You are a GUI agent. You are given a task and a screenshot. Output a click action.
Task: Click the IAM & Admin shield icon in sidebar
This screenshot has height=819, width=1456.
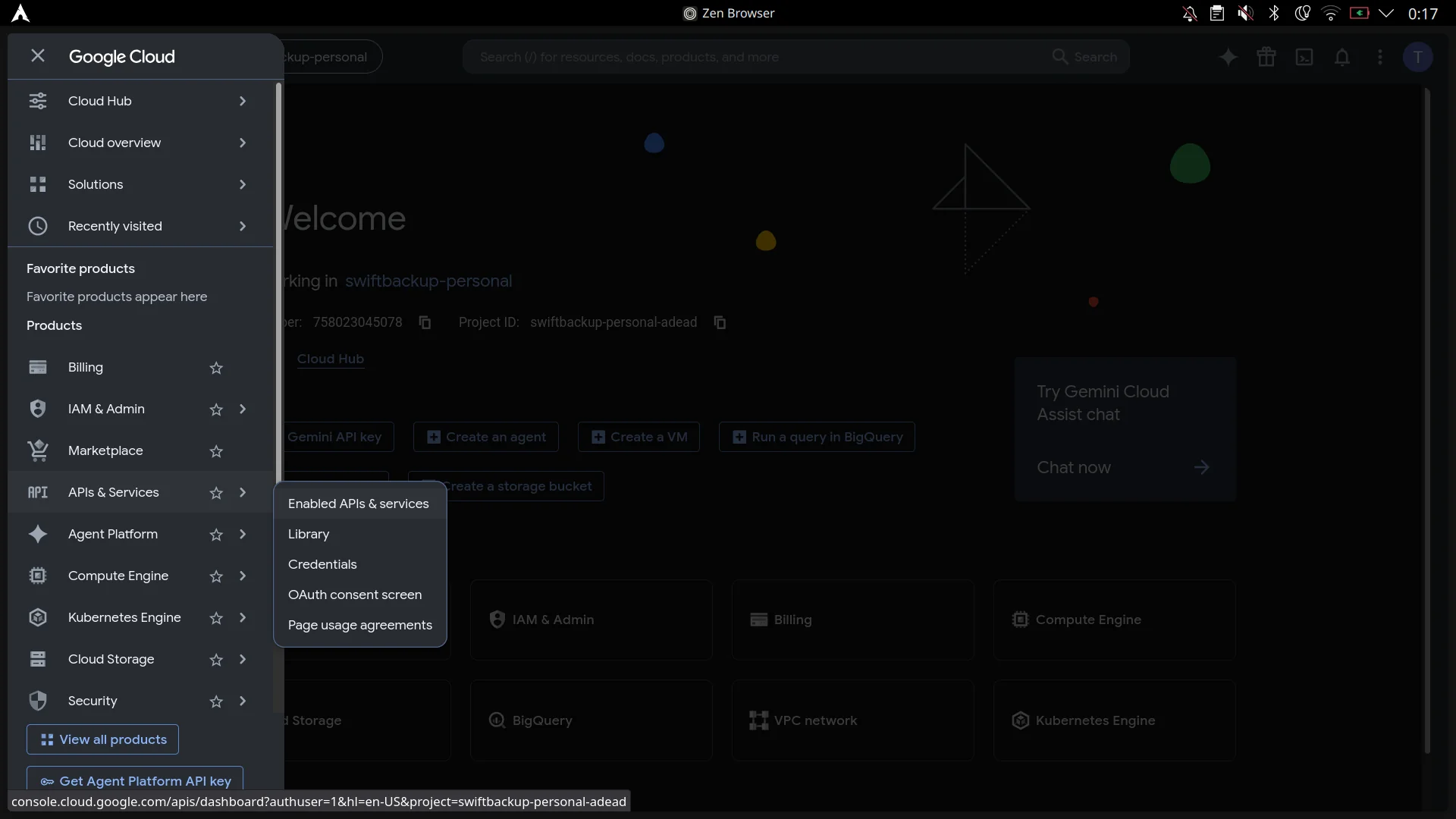(38, 409)
